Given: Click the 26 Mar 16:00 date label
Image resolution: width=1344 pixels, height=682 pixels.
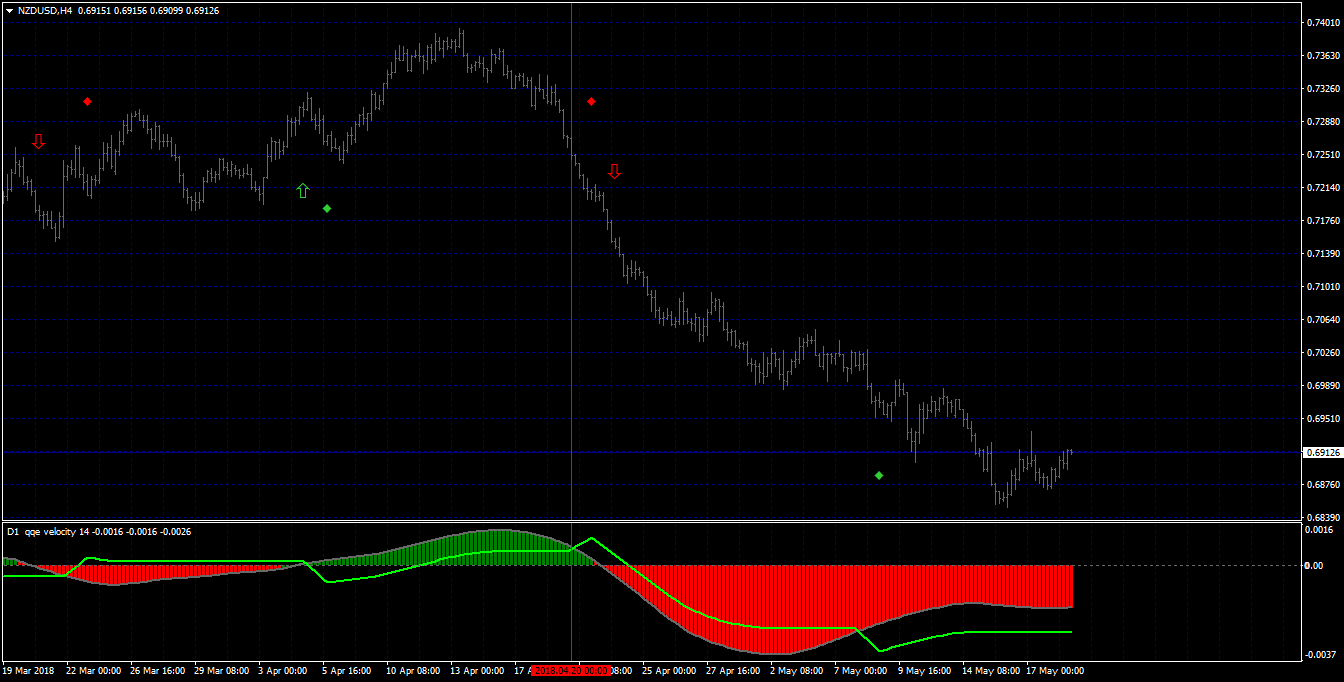Looking at the screenshot, I should click(x=158, y=670).
